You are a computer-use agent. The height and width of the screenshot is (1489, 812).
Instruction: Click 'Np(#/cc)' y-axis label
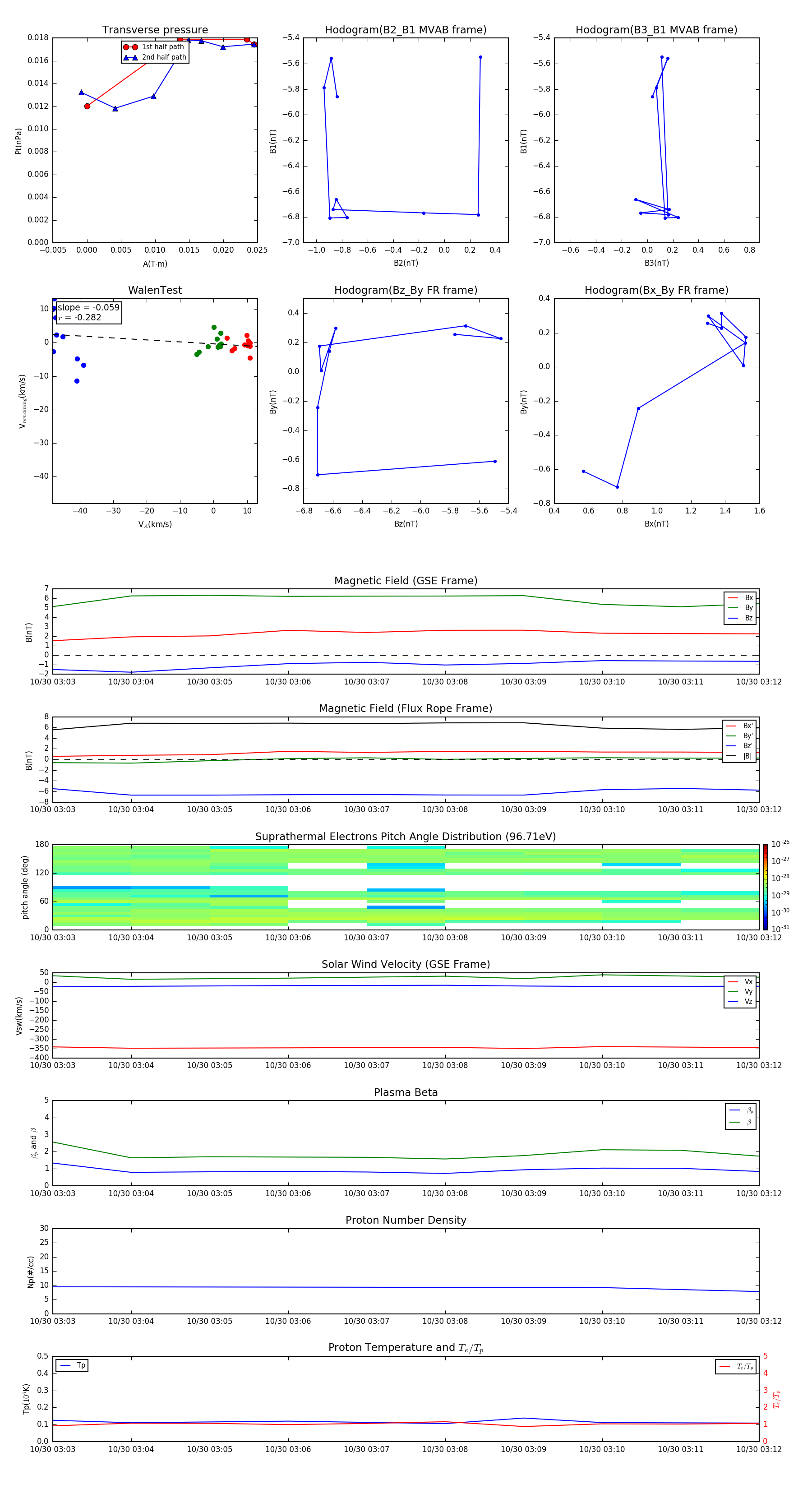31,1272
